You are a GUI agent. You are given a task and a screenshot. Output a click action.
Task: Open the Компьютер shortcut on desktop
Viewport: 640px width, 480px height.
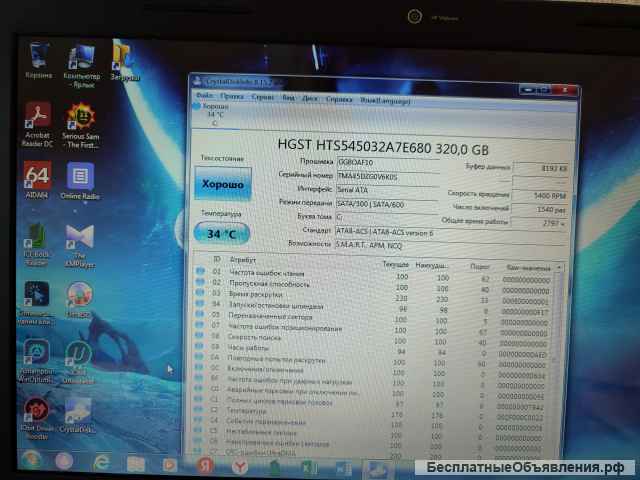click(82, 66)
